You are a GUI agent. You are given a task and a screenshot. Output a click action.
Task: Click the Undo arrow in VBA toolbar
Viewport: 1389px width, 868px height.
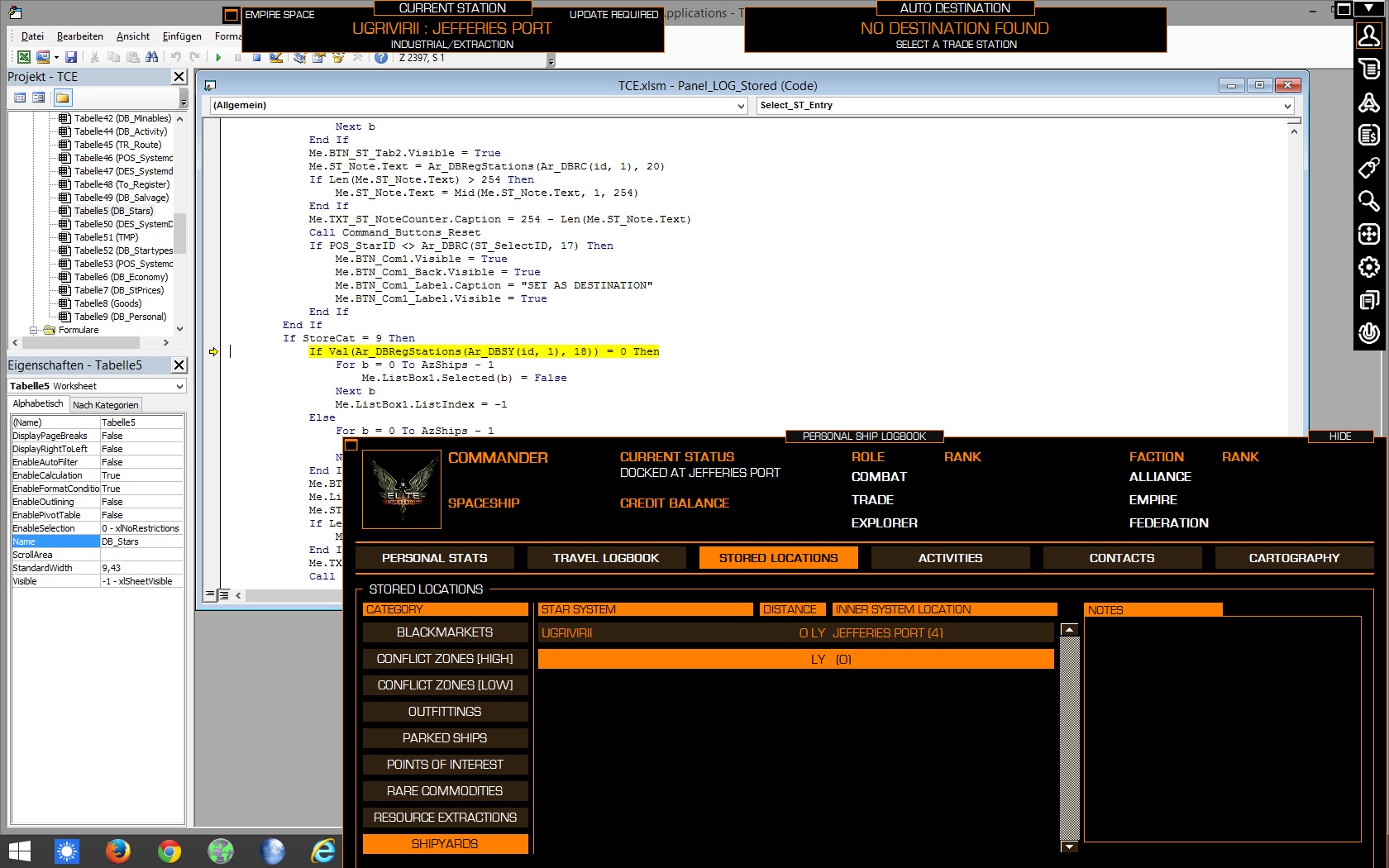175,57
